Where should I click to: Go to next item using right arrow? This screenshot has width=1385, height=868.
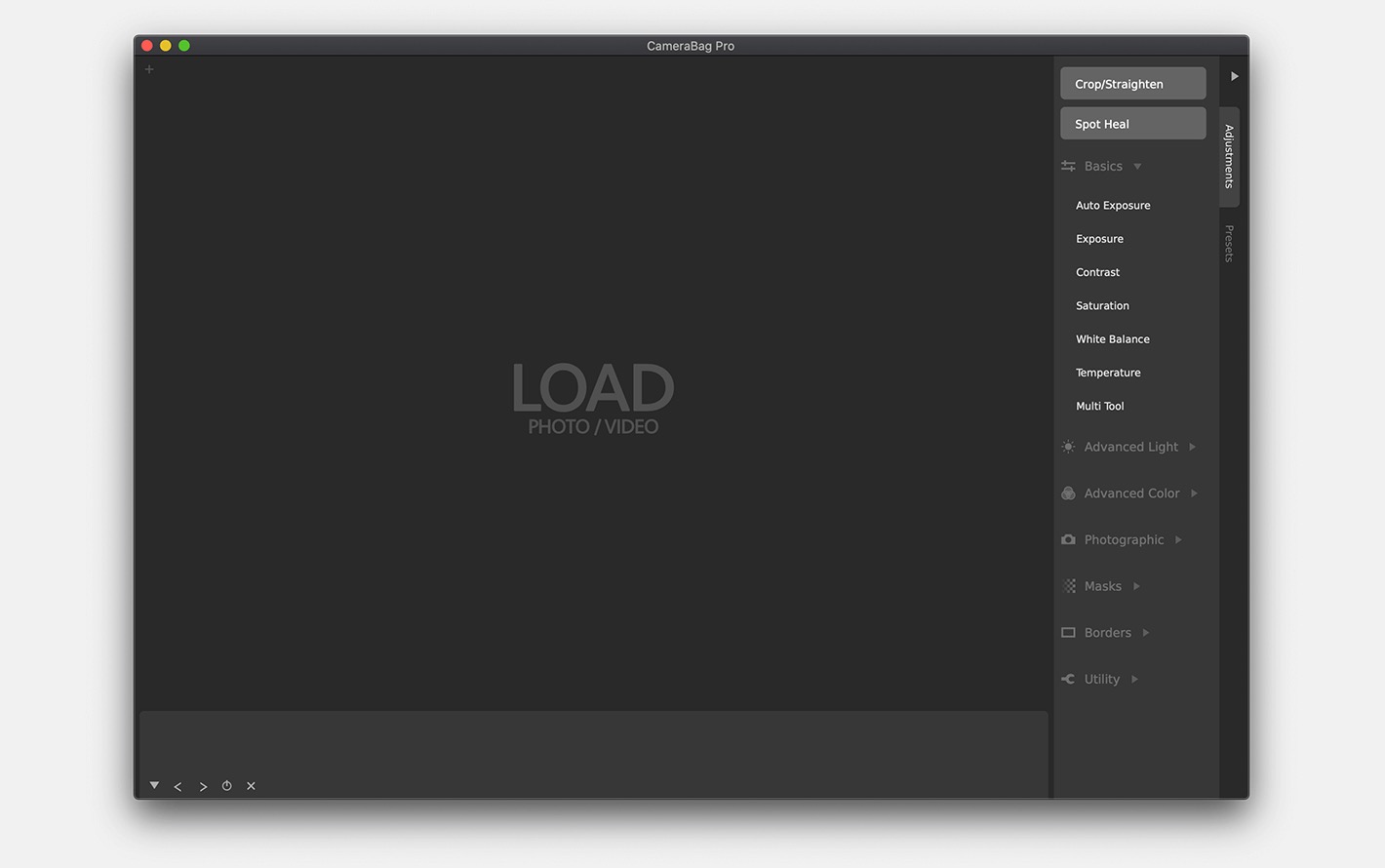[x=203, y=786]
